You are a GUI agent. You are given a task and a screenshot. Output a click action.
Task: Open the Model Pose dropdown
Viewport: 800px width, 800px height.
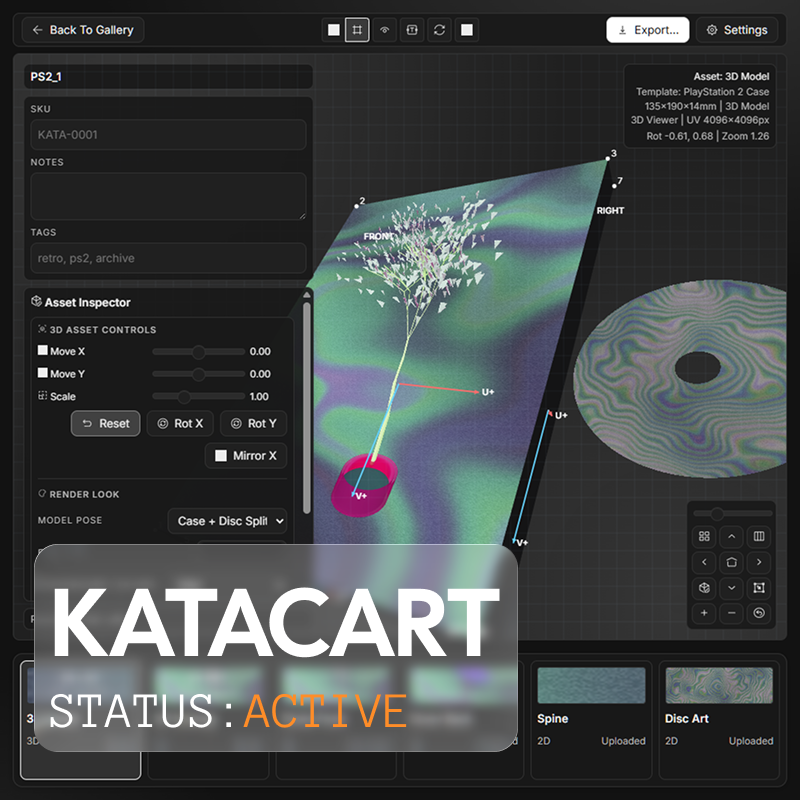[x=227, y=521]
